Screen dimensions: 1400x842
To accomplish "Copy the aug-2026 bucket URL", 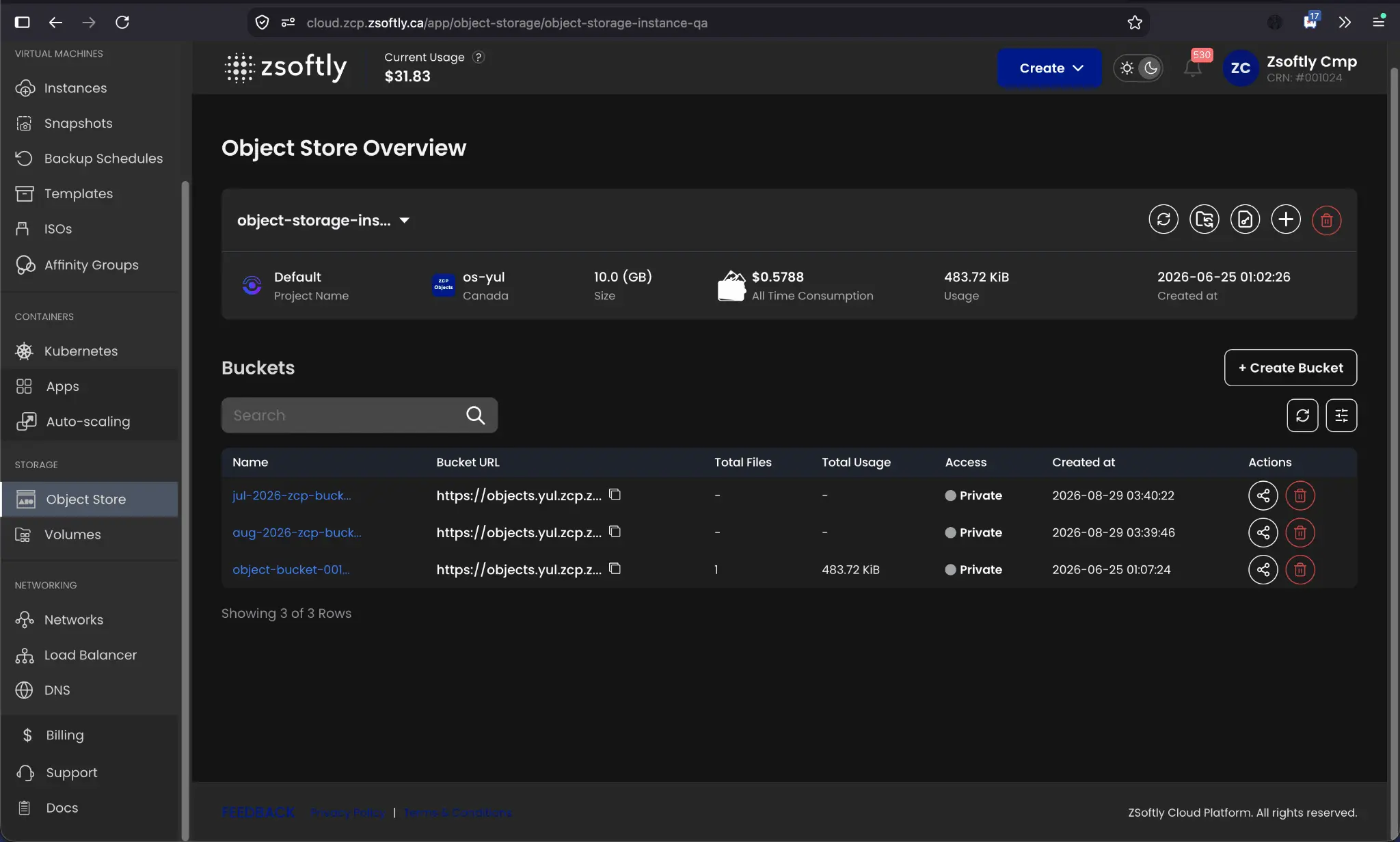I will 615,531.
